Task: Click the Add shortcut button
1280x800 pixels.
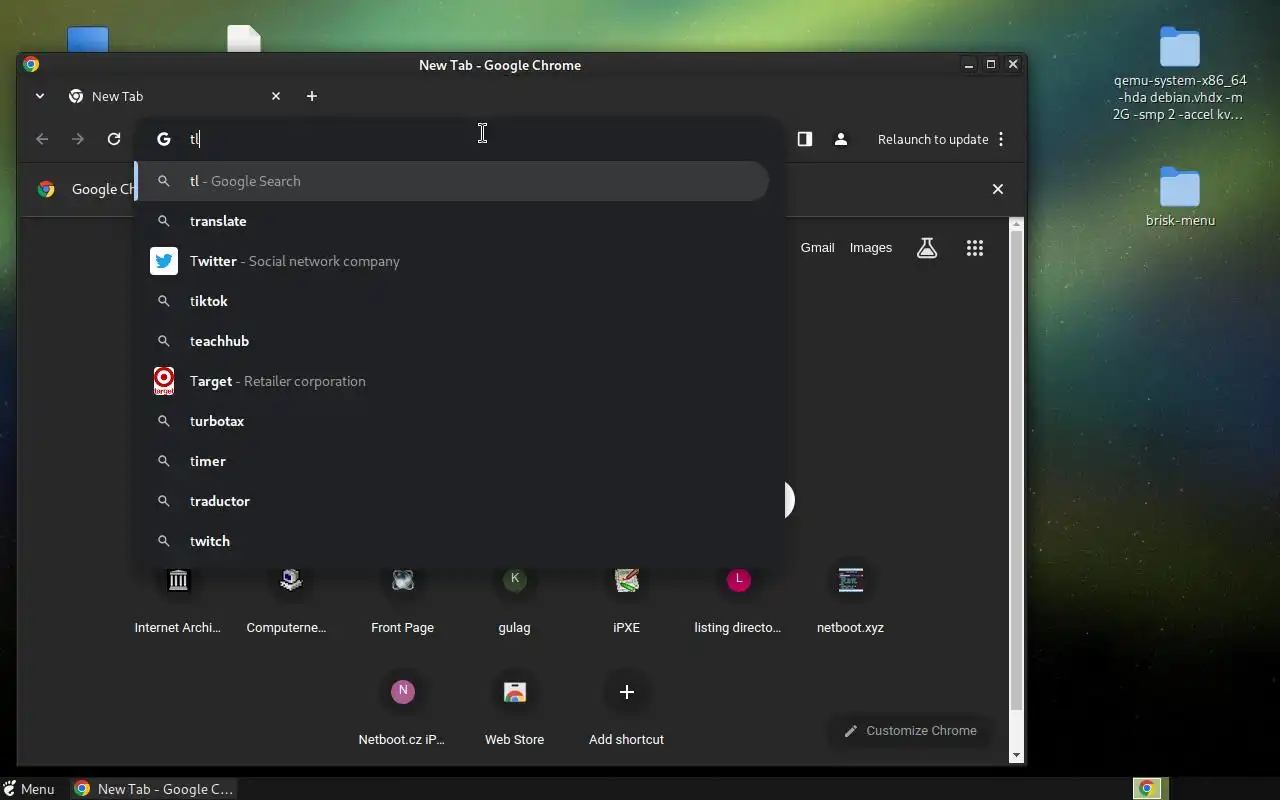Action: click(626, 710)
